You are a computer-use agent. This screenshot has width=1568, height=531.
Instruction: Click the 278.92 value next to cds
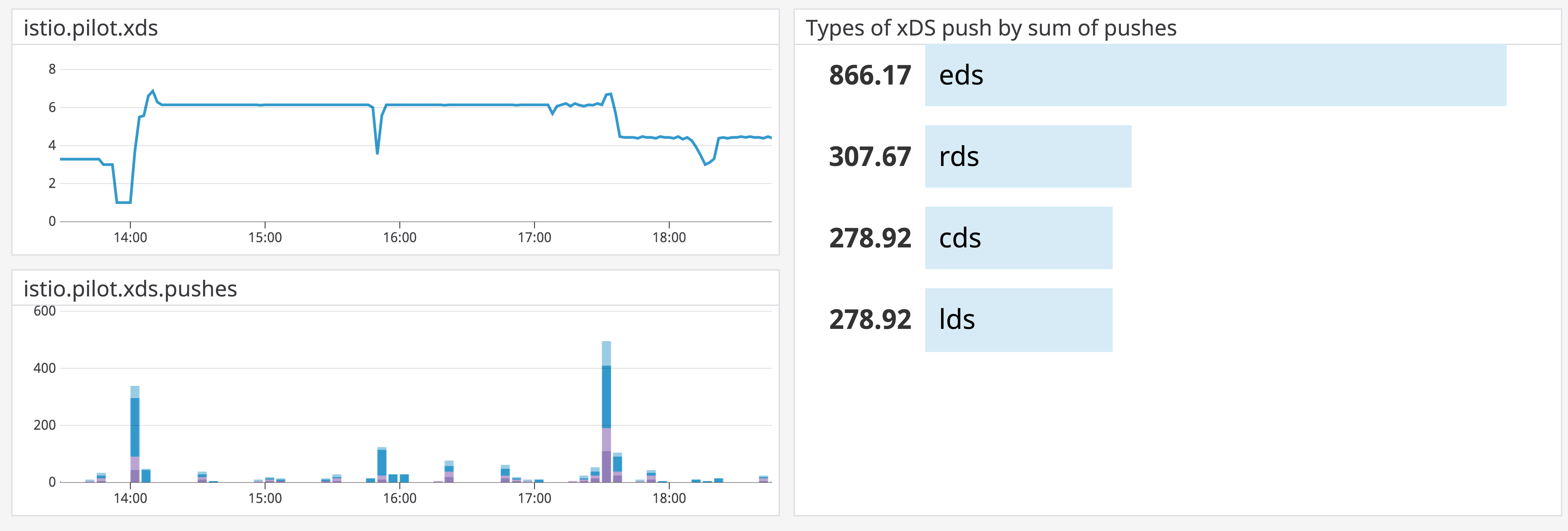point(870,238)
